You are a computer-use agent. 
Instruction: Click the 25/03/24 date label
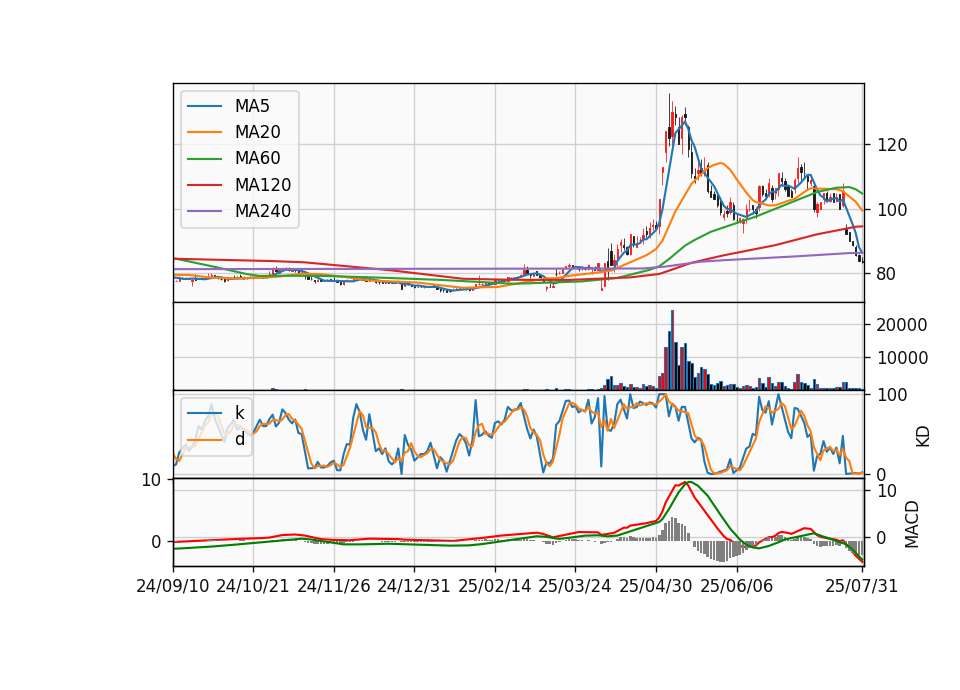point(575,586)
